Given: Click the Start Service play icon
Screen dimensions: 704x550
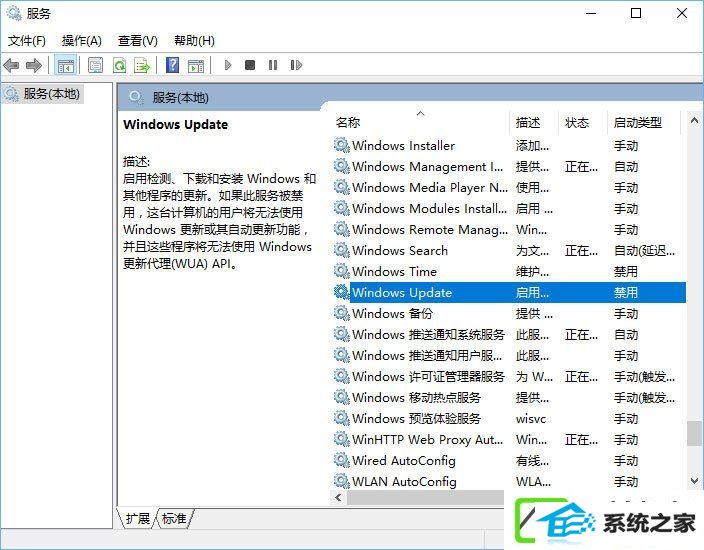Looking at the screenshot, I should point(228,66).
